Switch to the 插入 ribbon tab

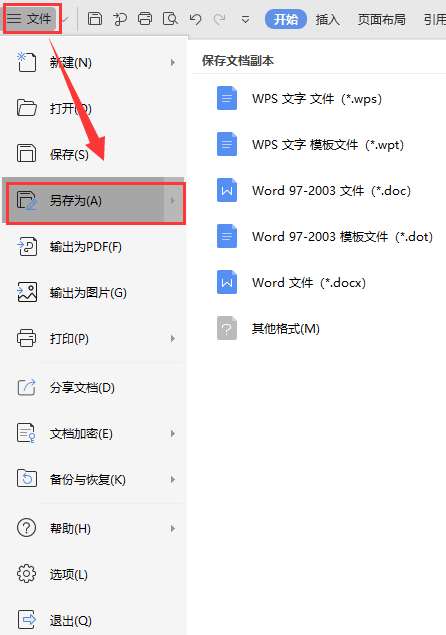coord(327,19)
